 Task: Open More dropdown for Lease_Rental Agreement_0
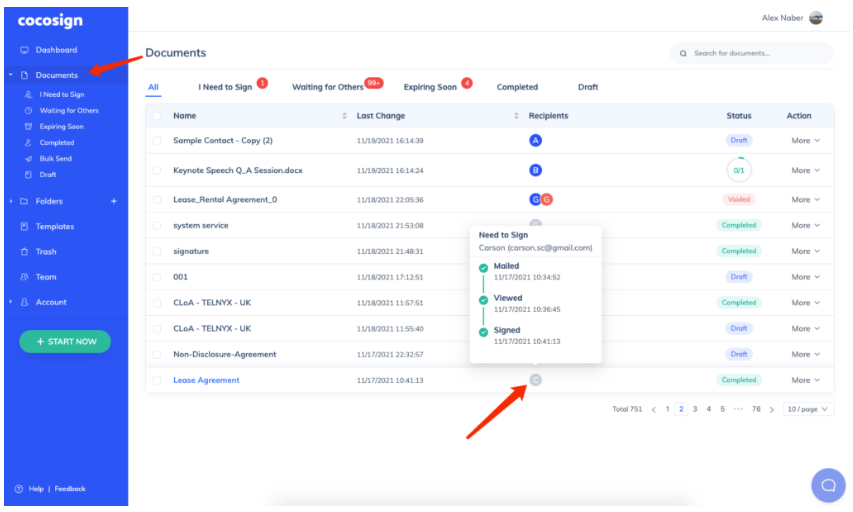point(805,200)
